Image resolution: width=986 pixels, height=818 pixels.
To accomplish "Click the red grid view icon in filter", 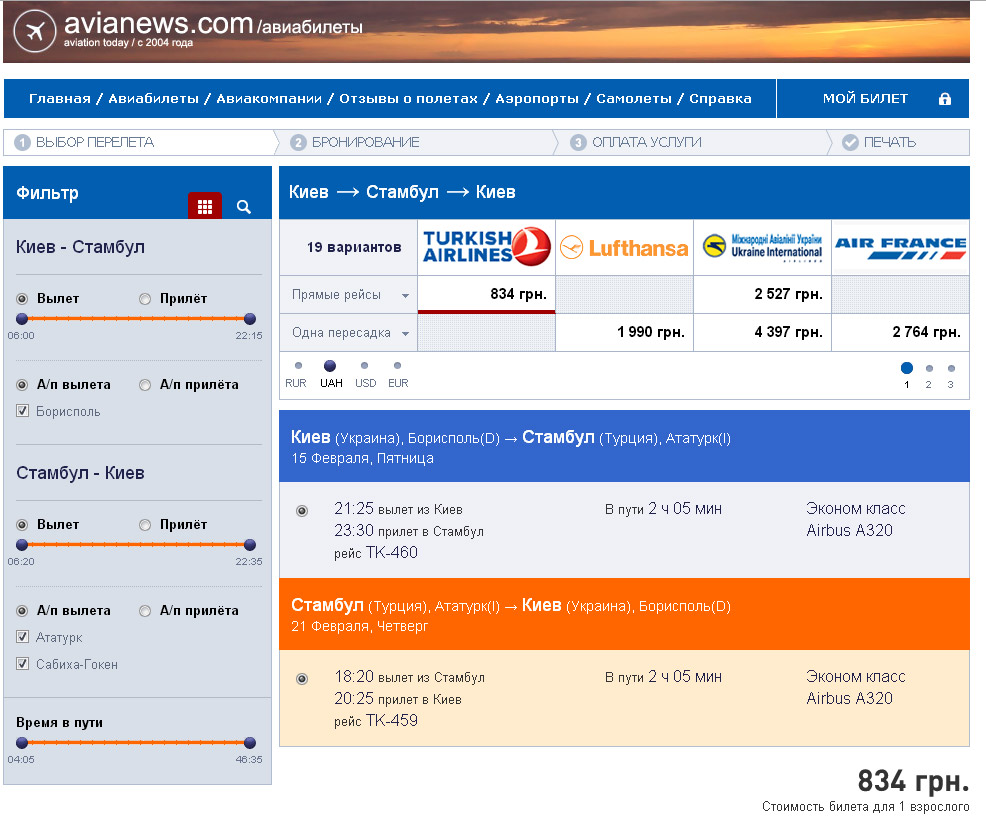I will (205, 207).
